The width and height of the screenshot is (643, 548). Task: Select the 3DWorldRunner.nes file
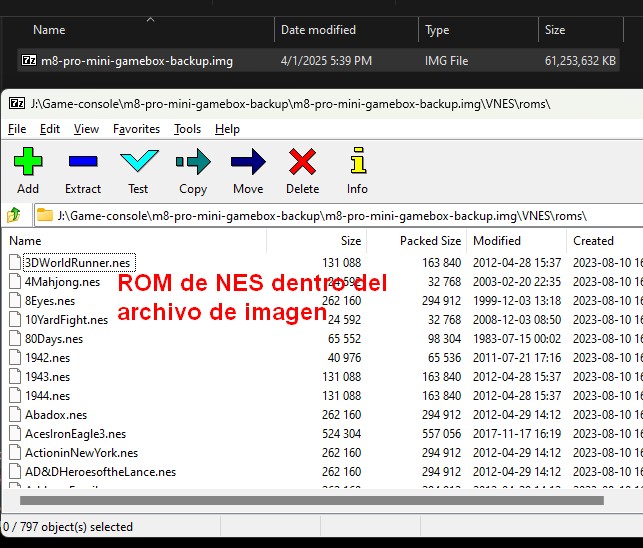77,263
